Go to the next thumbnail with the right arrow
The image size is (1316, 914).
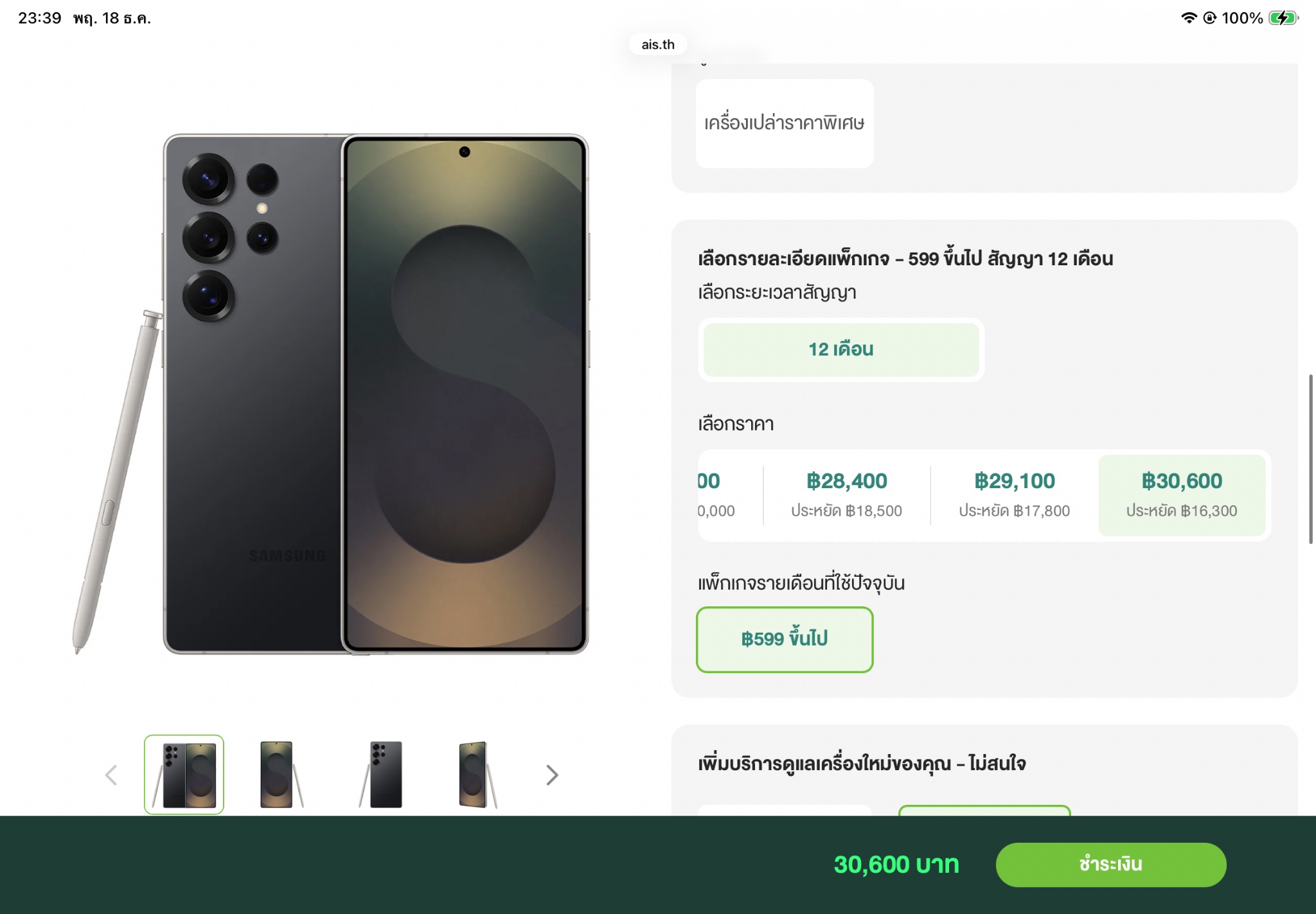click(x=552, y=775)
